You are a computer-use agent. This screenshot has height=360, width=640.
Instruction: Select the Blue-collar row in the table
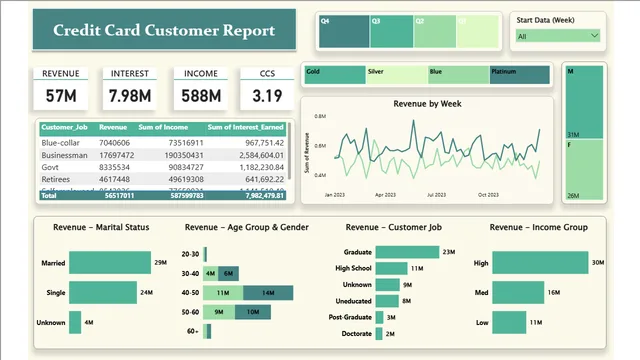(x=163, y=143)
